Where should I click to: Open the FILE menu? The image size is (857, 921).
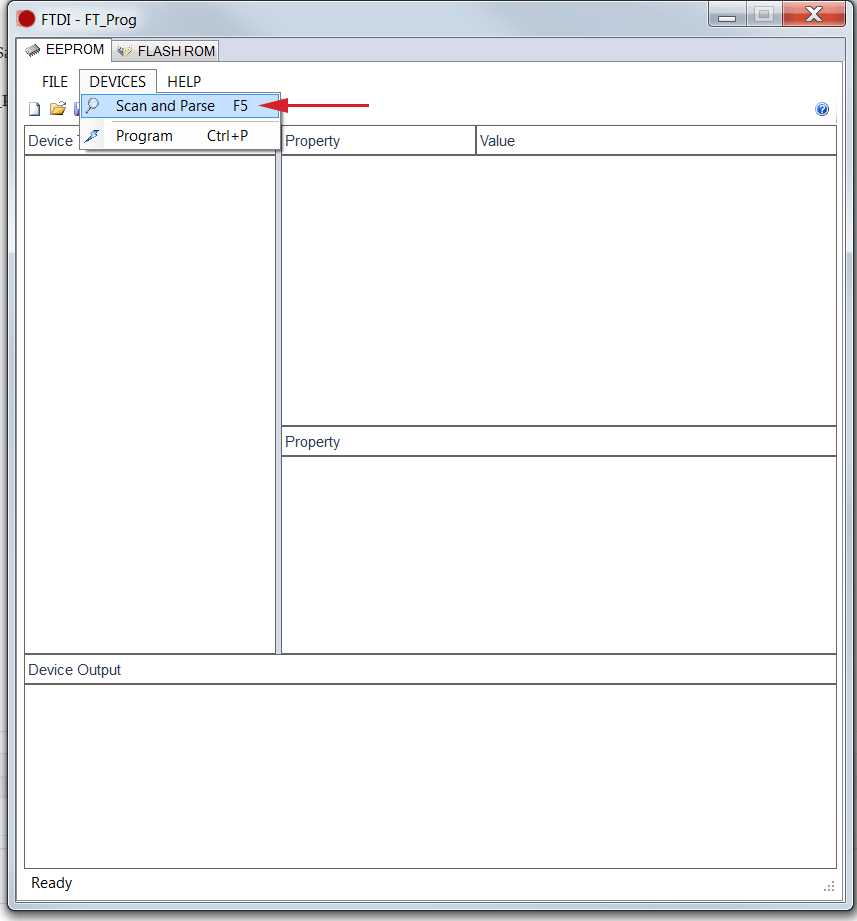pyautogui.click(x=54, y=81)
